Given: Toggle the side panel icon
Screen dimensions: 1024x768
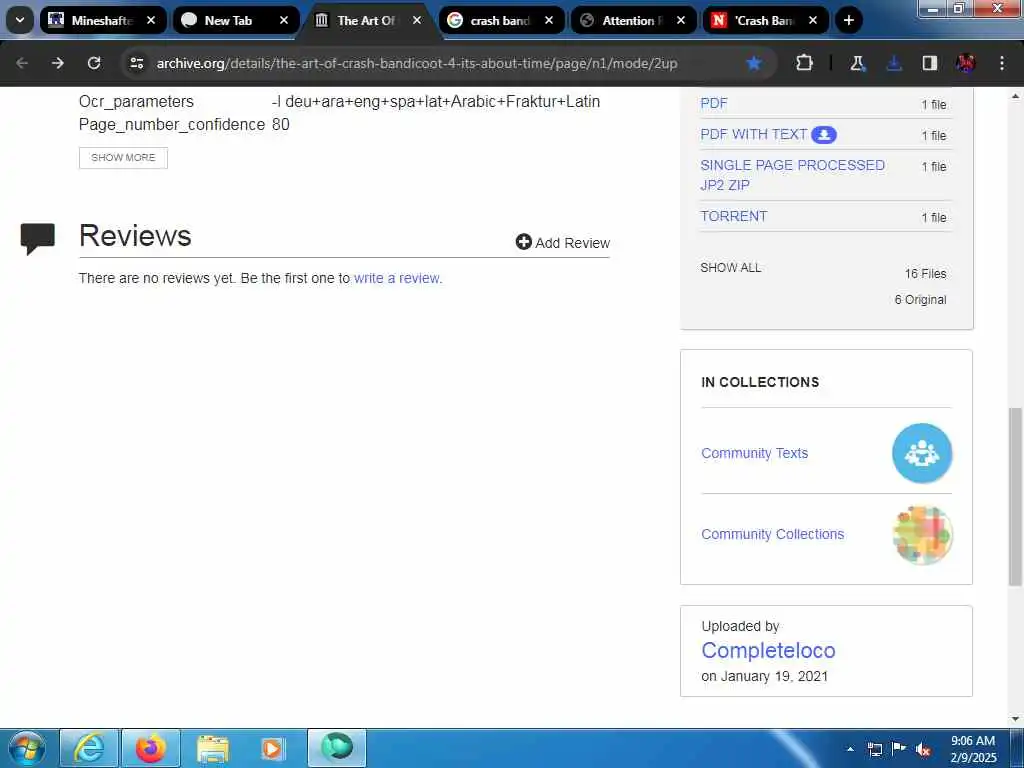Looking at the screenshot, I should coord(930,63).
